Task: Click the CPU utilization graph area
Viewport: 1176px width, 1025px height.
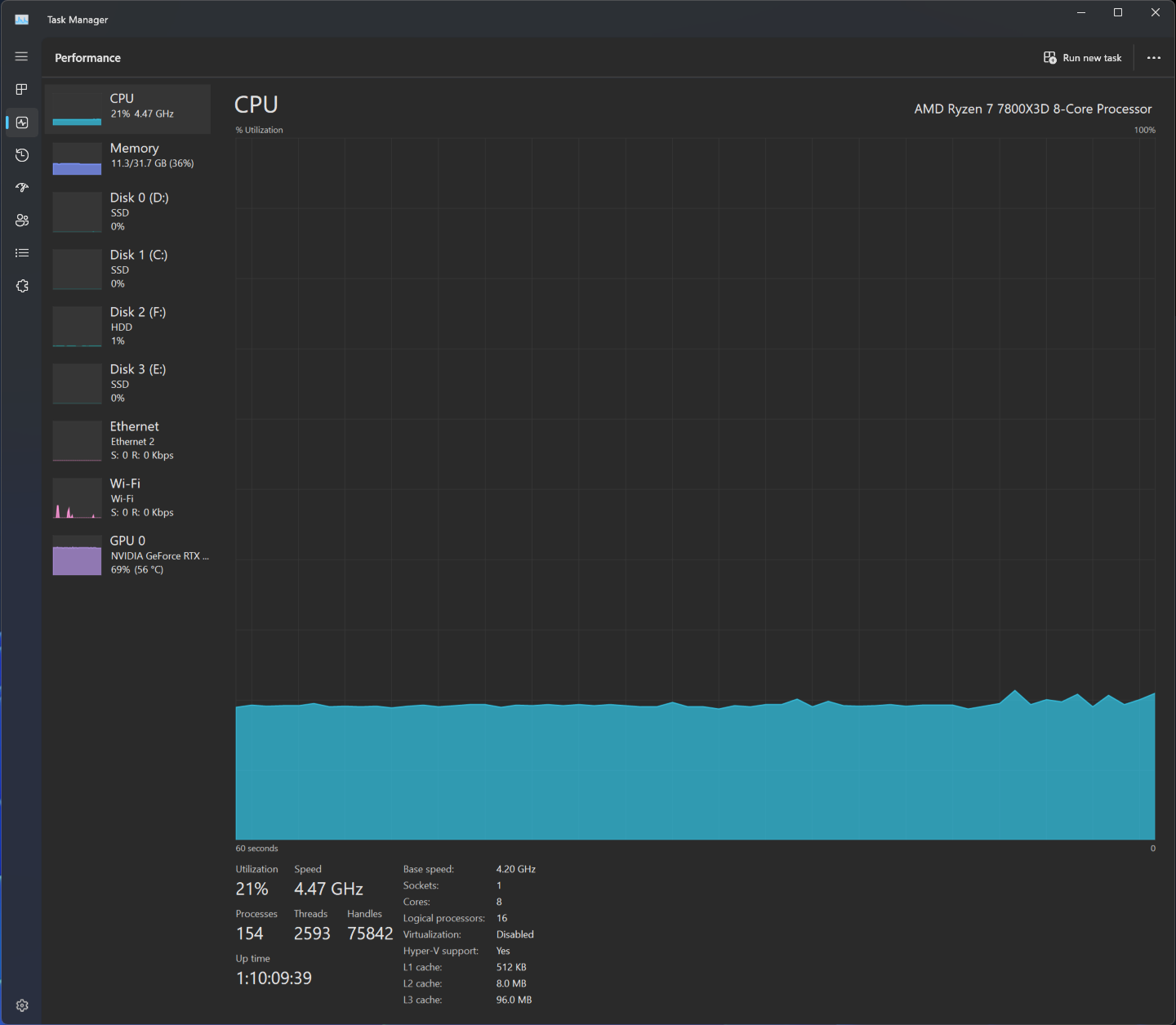Action: 695,488
